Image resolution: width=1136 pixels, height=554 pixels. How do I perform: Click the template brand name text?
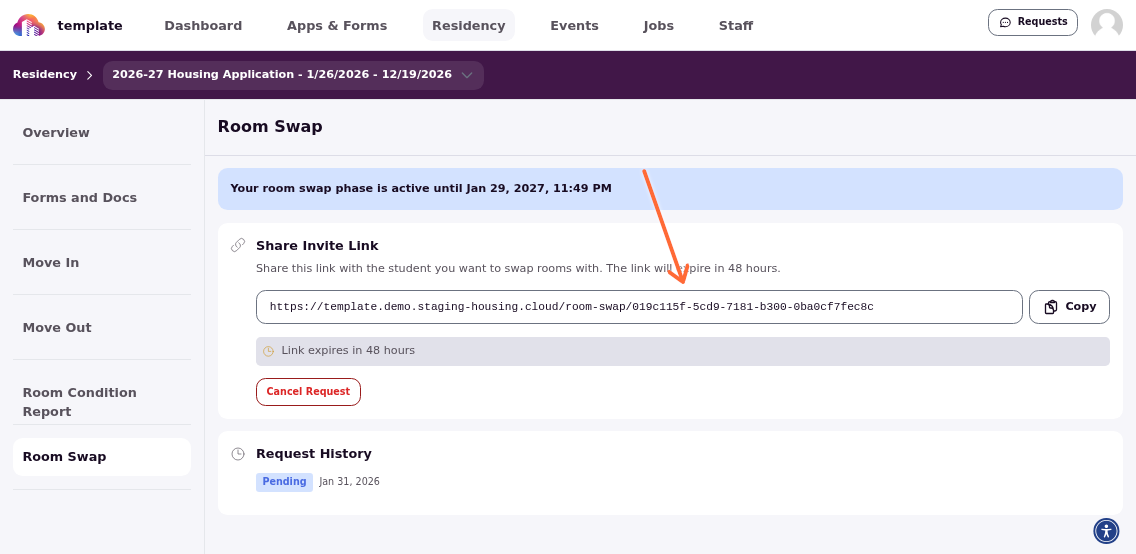pos(90,25)
